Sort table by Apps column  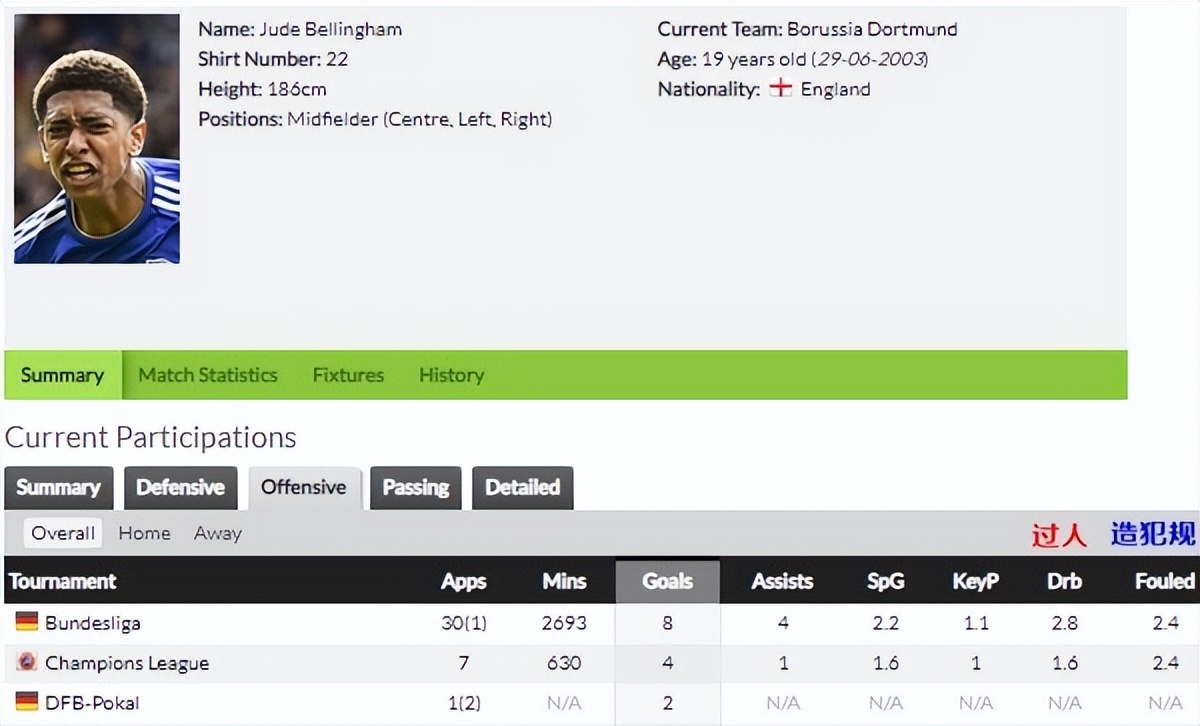pos(463,581)
